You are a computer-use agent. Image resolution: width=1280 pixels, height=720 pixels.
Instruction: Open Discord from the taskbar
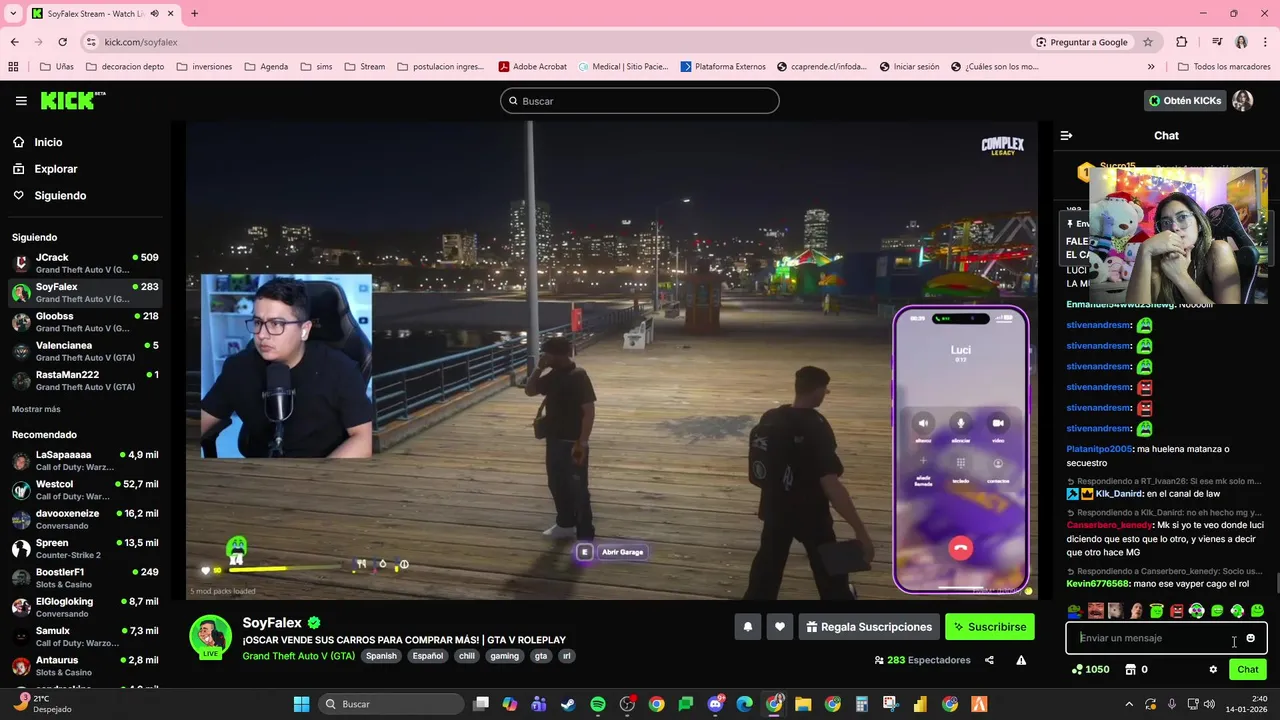(x=715, y=704)
